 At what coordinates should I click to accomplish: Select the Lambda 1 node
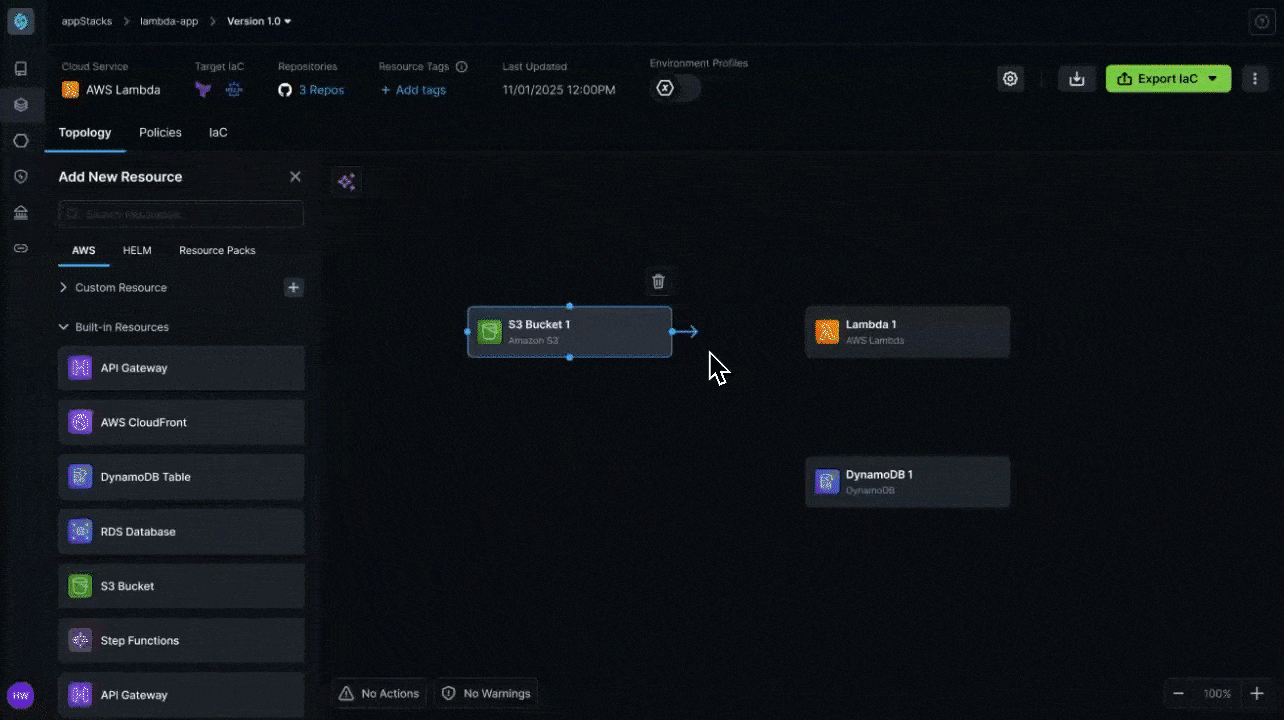tap(907, 332)
